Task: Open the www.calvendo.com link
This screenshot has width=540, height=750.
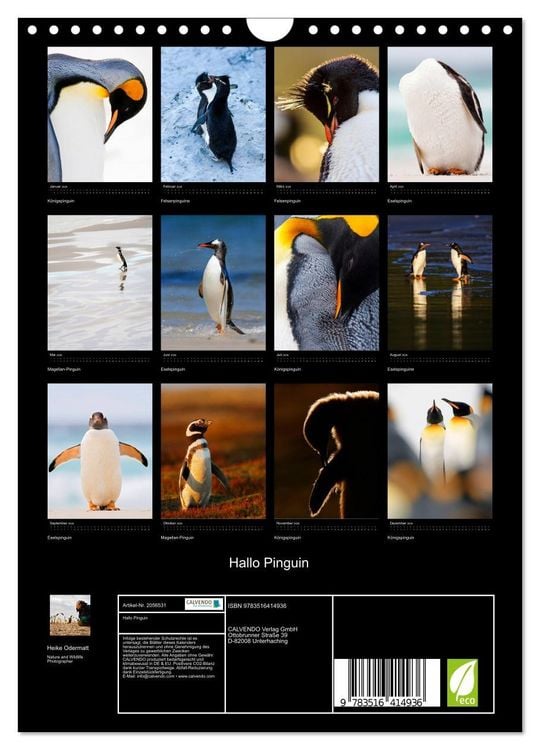Action: click(x=197, y=676)
